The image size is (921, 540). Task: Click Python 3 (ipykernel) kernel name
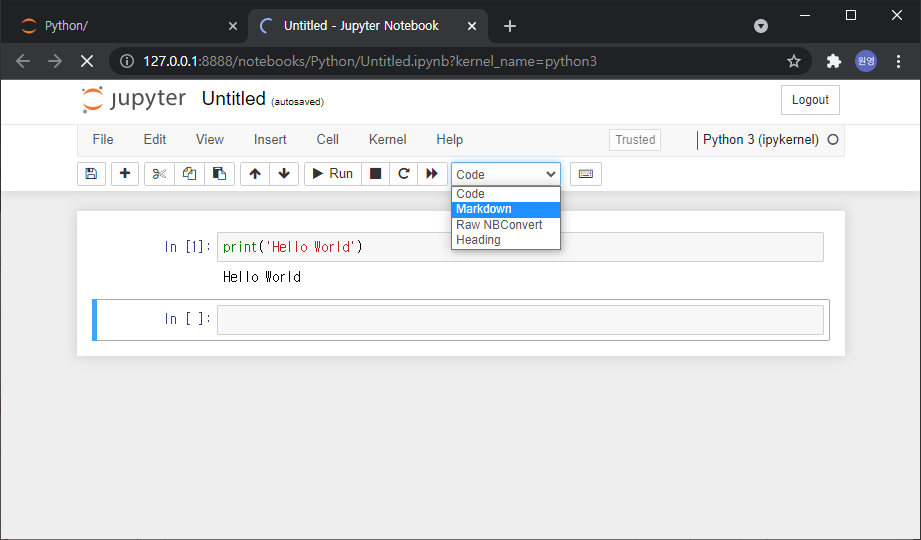(761, 140)
